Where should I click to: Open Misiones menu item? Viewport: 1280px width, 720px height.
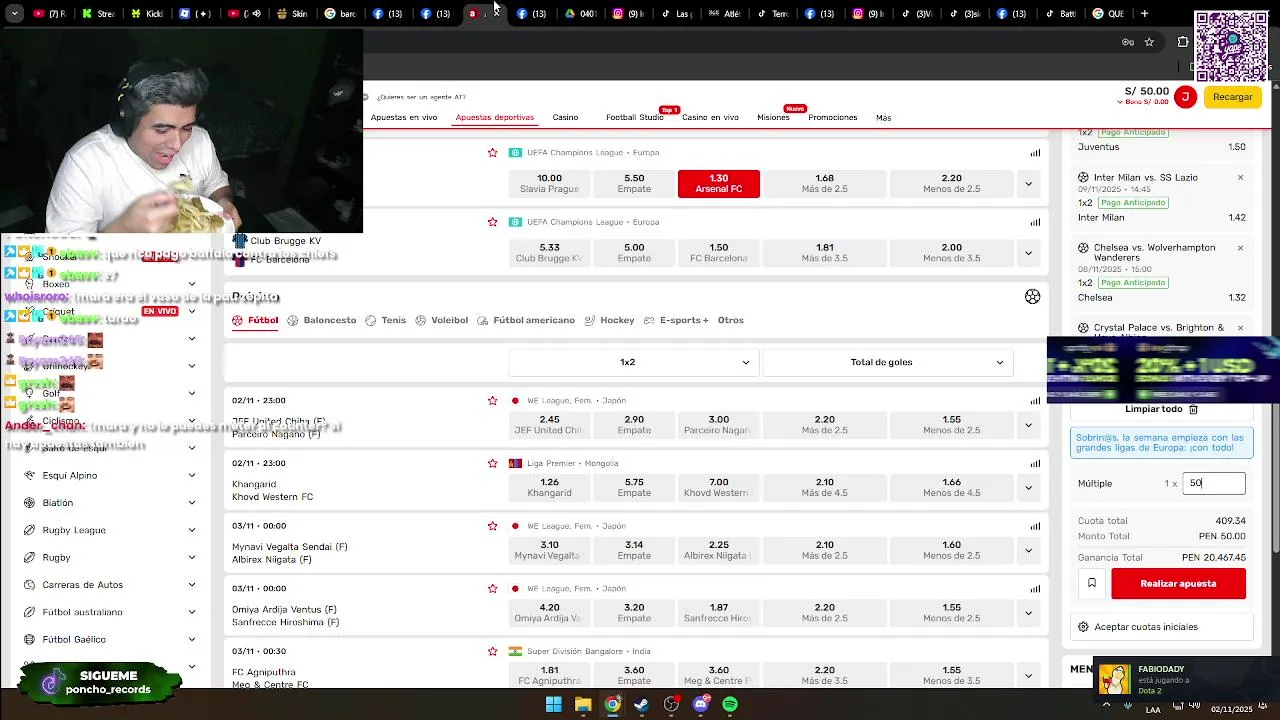(773, 117)
